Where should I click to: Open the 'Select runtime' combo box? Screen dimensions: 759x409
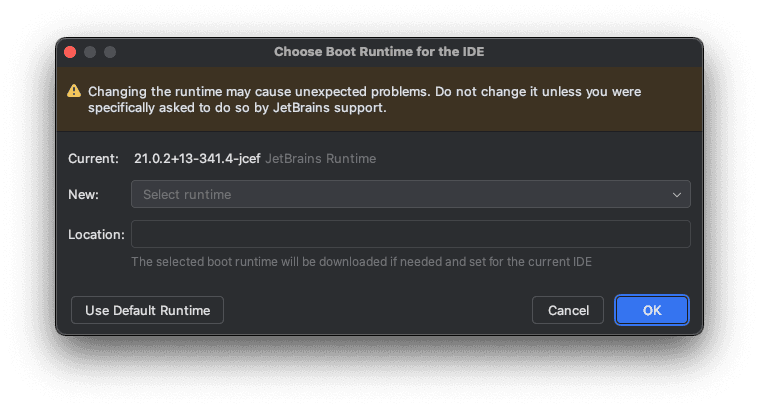[x=410, y=194]
